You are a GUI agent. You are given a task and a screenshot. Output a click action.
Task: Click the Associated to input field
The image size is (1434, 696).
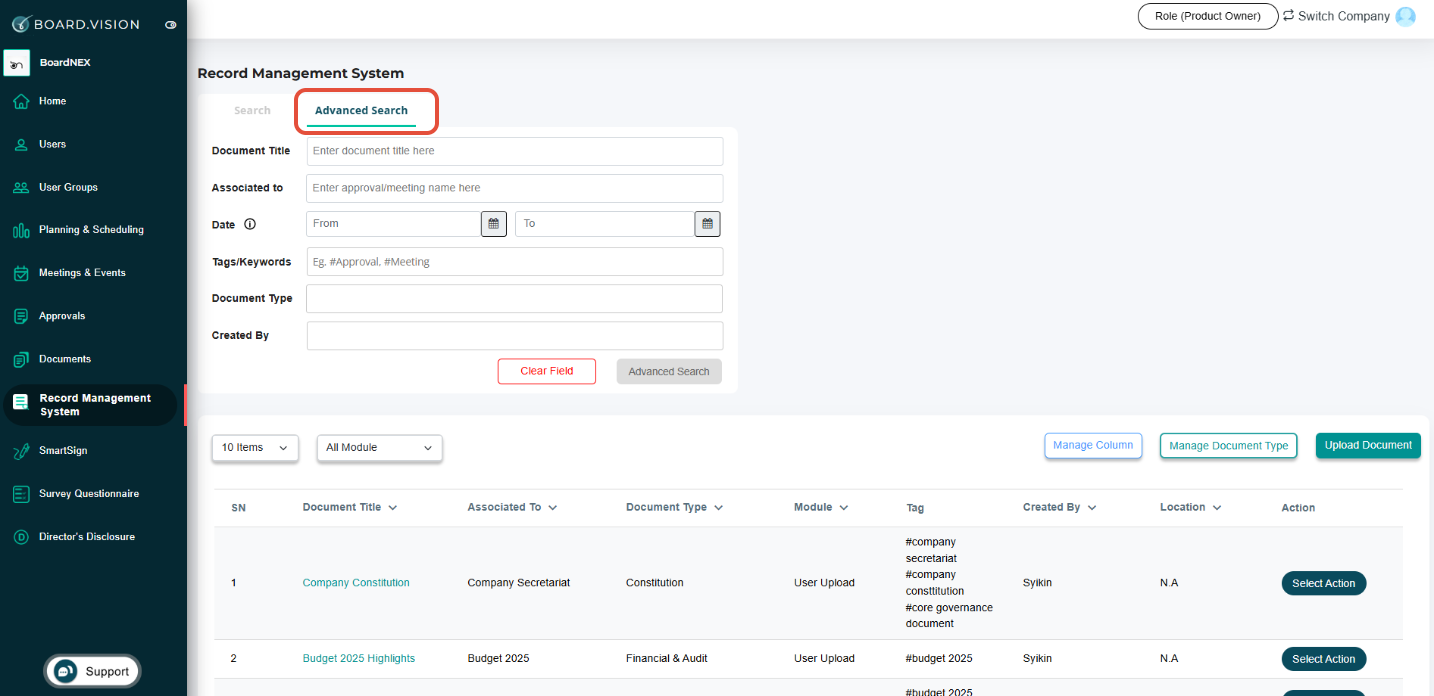pos(515,188)
